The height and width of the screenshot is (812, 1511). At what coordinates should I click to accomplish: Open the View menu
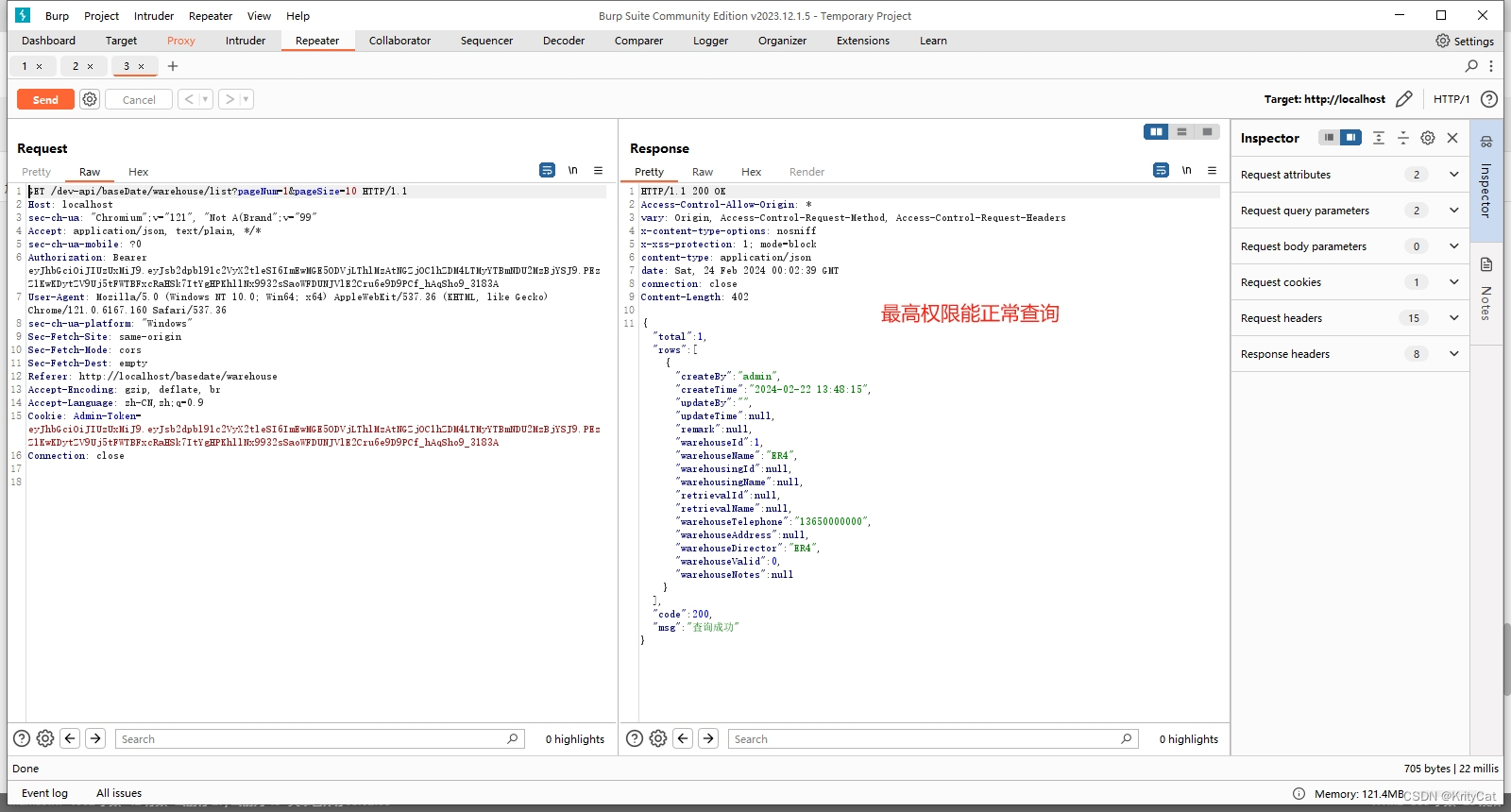point(259,16)
